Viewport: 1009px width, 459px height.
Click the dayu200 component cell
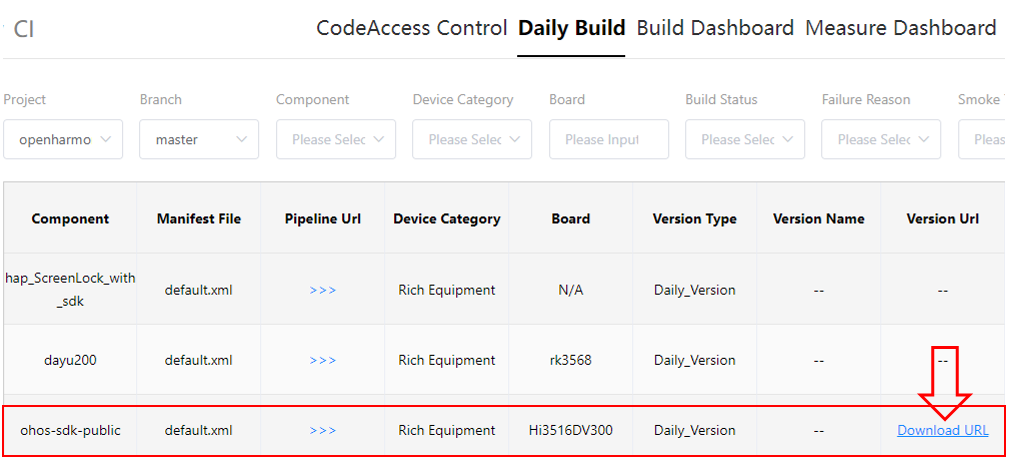point(70,360)
